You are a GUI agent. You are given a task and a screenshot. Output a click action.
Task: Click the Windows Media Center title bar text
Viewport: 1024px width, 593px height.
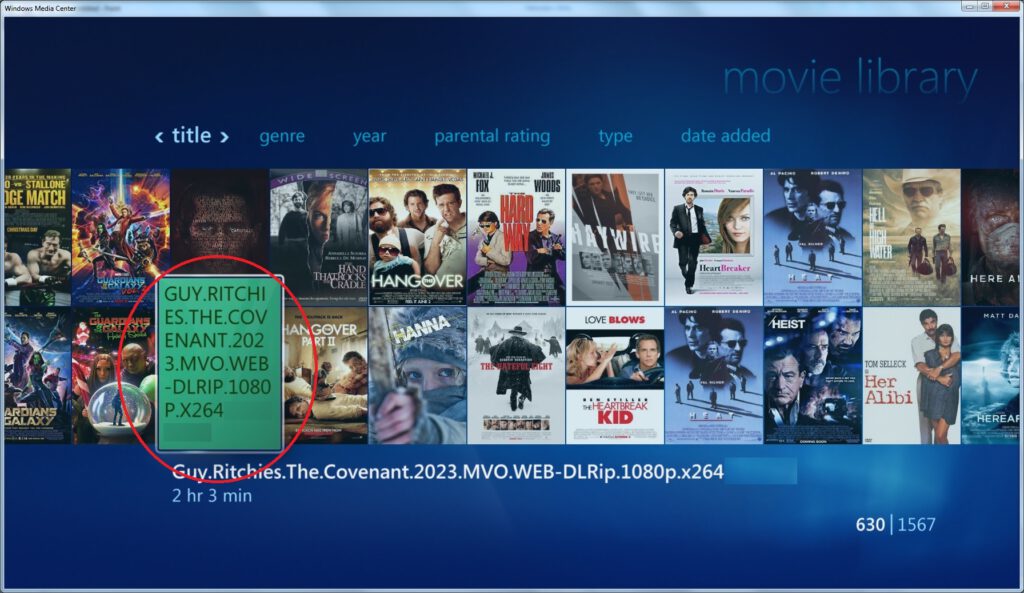coord(40,8)
